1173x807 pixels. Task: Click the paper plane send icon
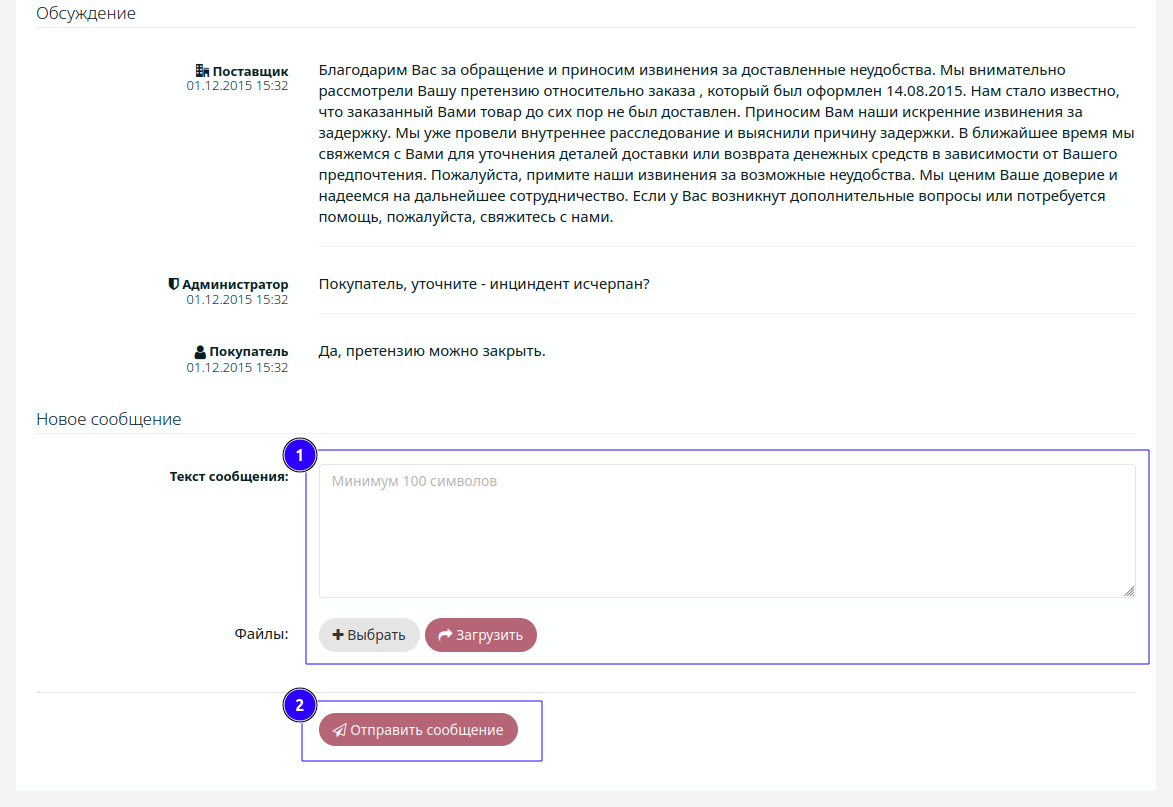[340, 730]
